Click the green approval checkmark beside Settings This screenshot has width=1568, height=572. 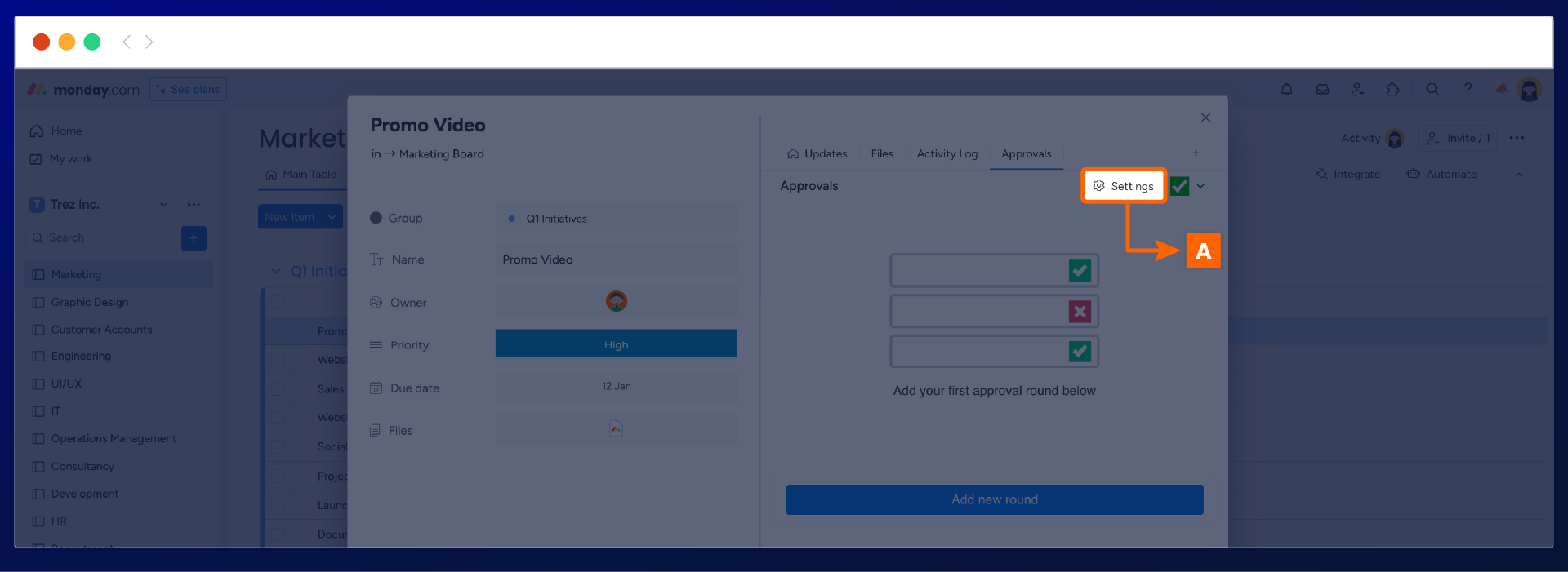click(x=1179, y=186)
